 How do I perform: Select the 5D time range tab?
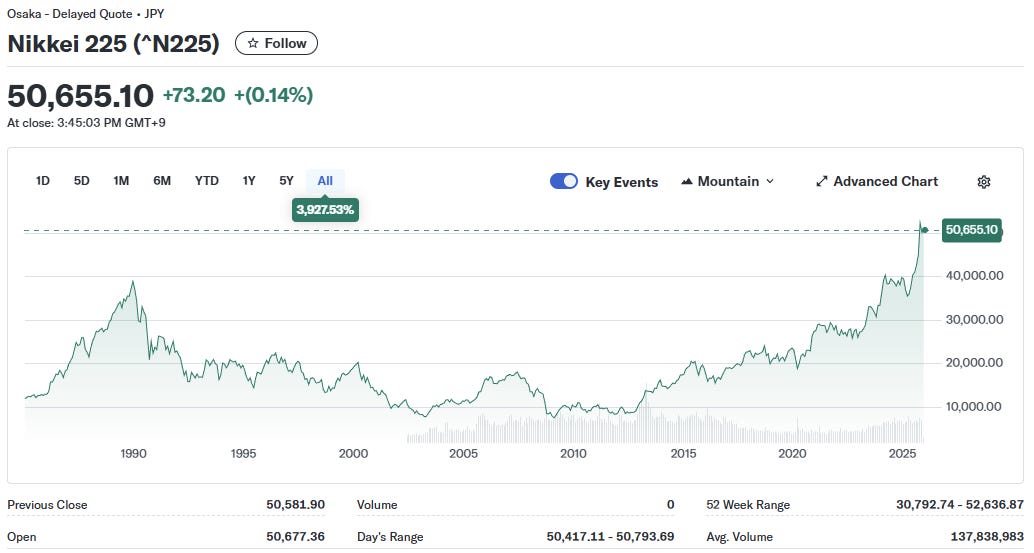click(81, 181)
